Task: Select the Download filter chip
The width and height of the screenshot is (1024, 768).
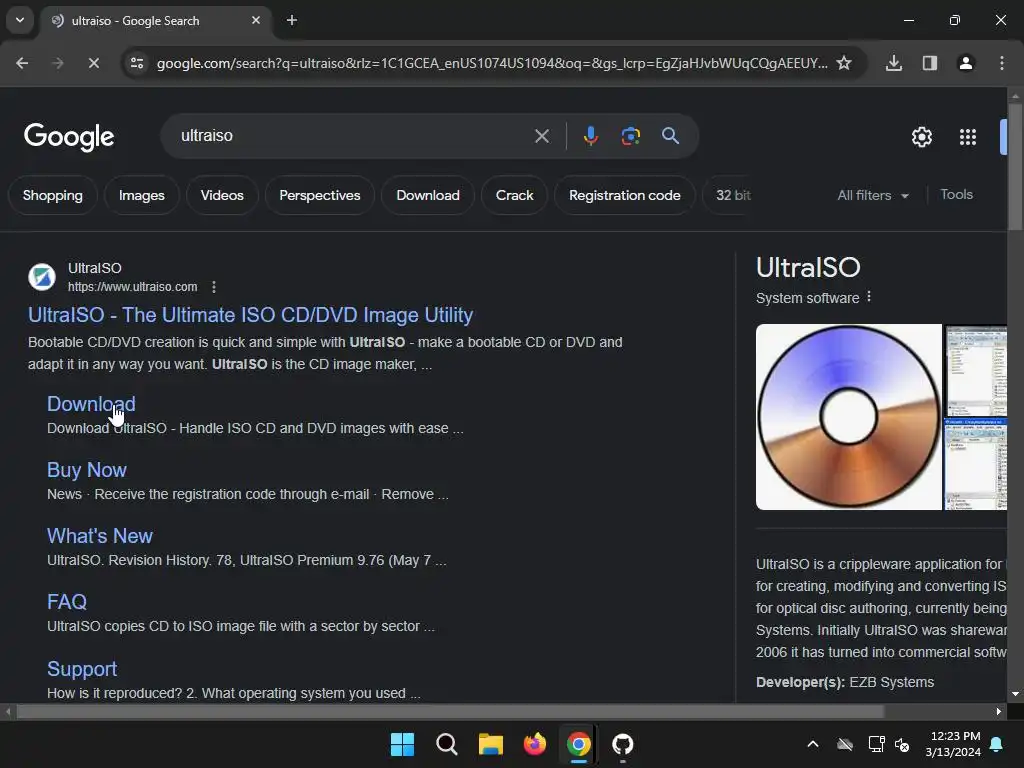Action: pyautogui.click(x=428, y=195)
